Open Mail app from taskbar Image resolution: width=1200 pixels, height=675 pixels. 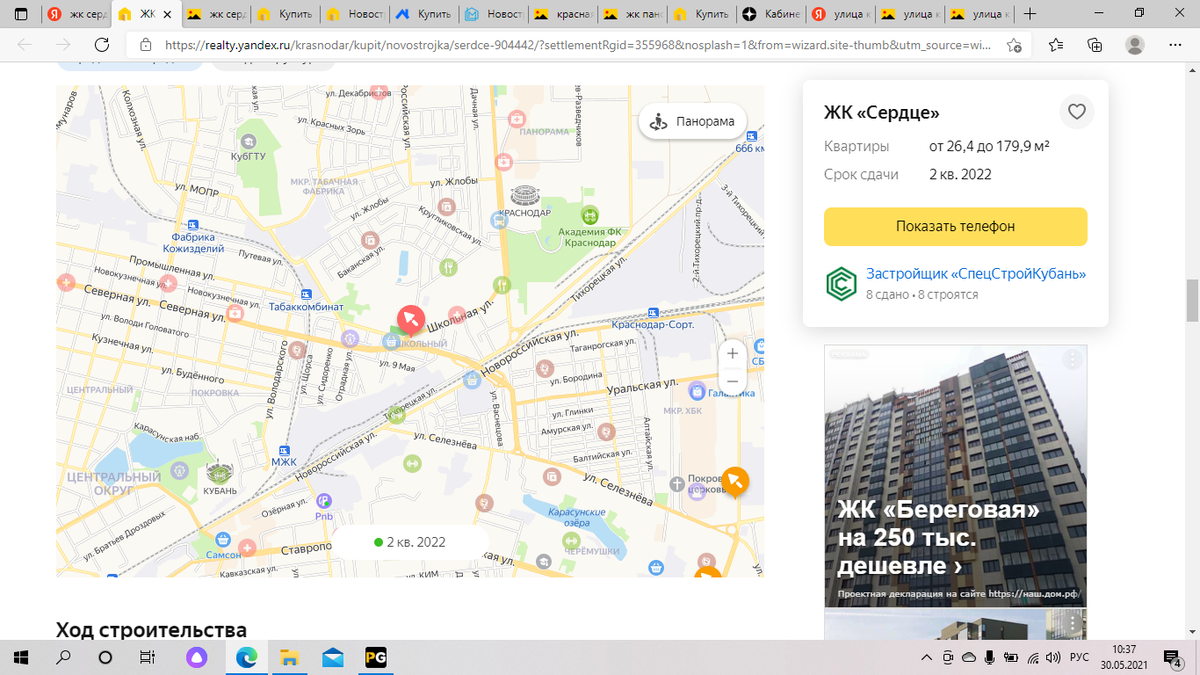pos(333,658)
